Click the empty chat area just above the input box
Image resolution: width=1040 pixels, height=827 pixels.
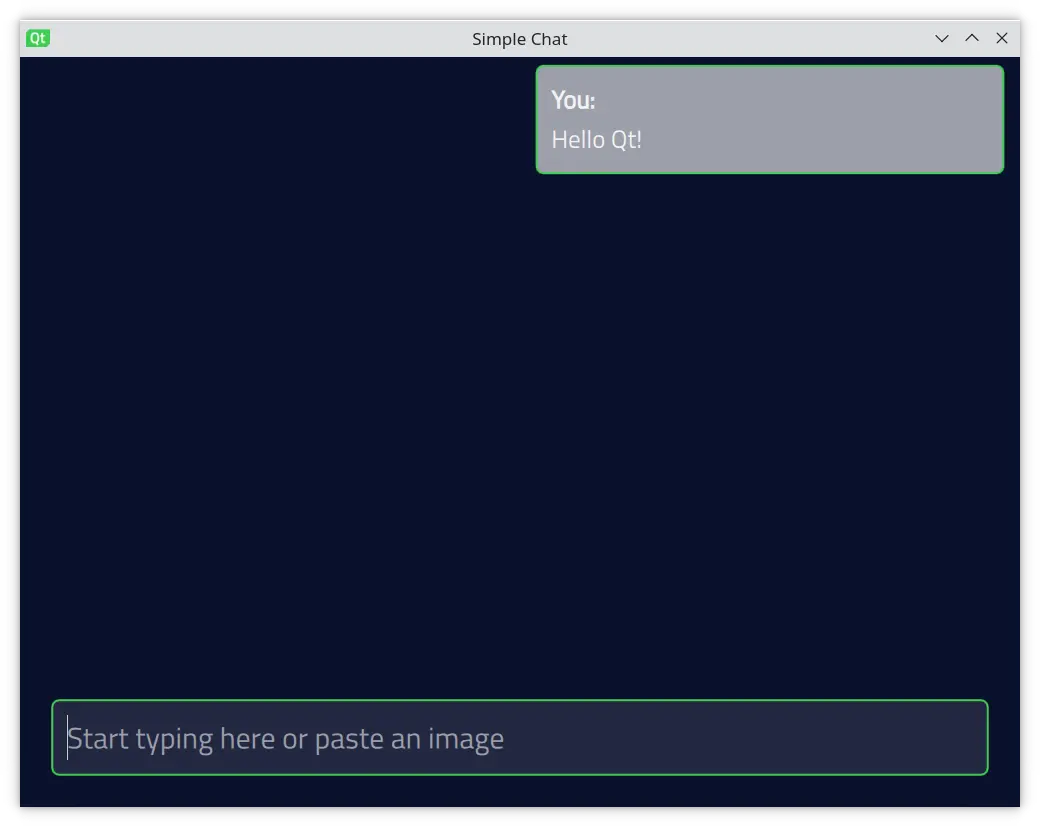click(519, 670)
